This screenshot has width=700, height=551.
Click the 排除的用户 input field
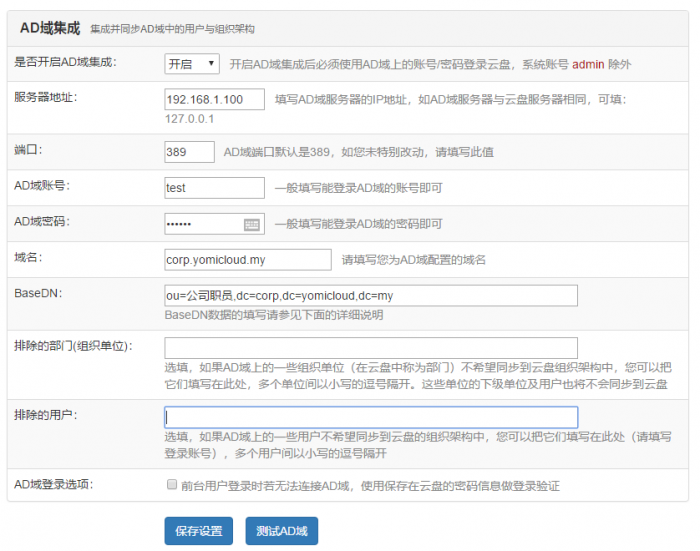[x=371, y=417]
